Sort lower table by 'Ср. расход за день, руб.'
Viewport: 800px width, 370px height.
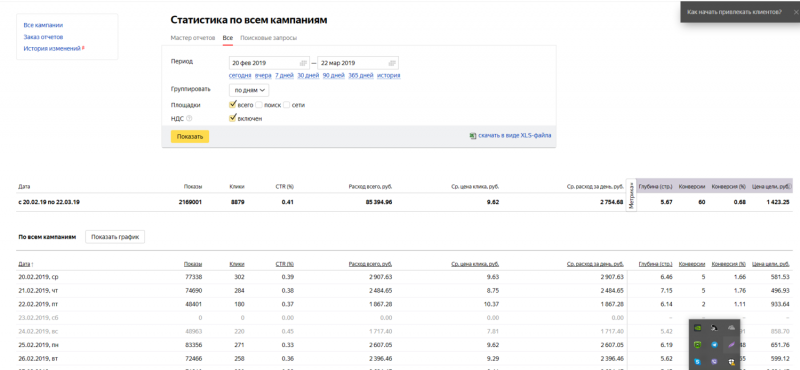(595, 264)
